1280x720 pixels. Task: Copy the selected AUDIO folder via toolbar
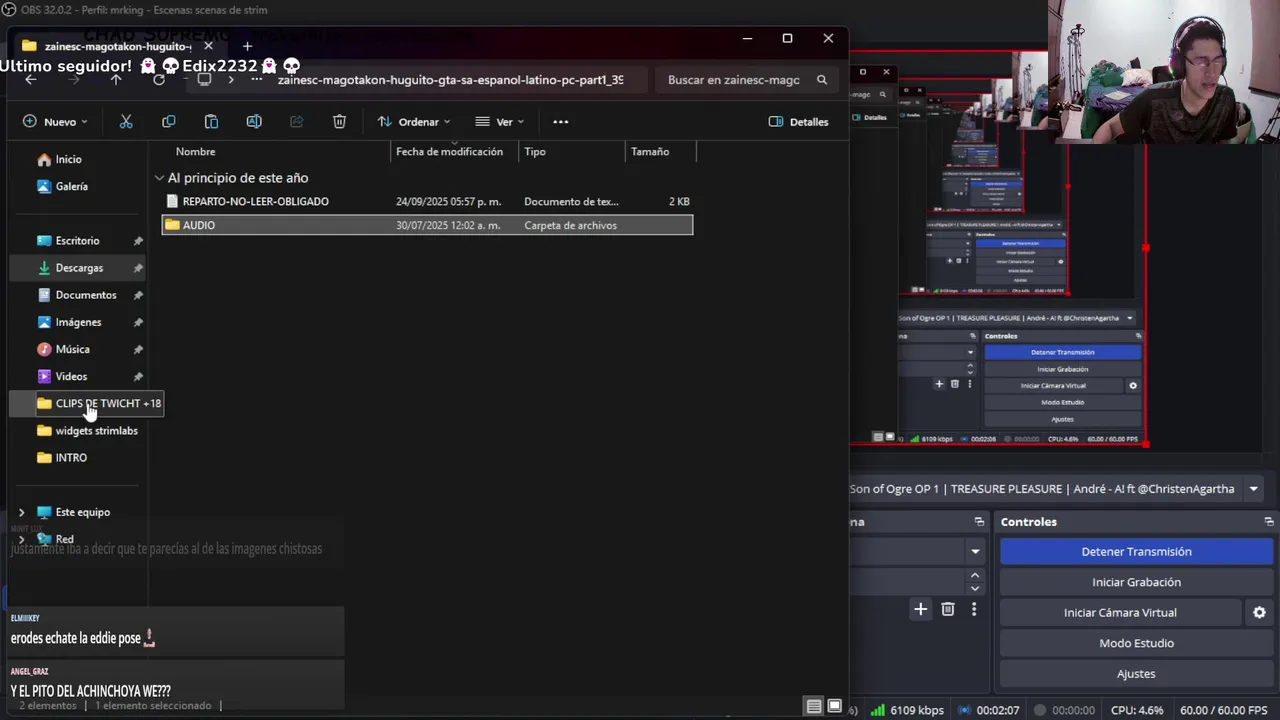168,122
